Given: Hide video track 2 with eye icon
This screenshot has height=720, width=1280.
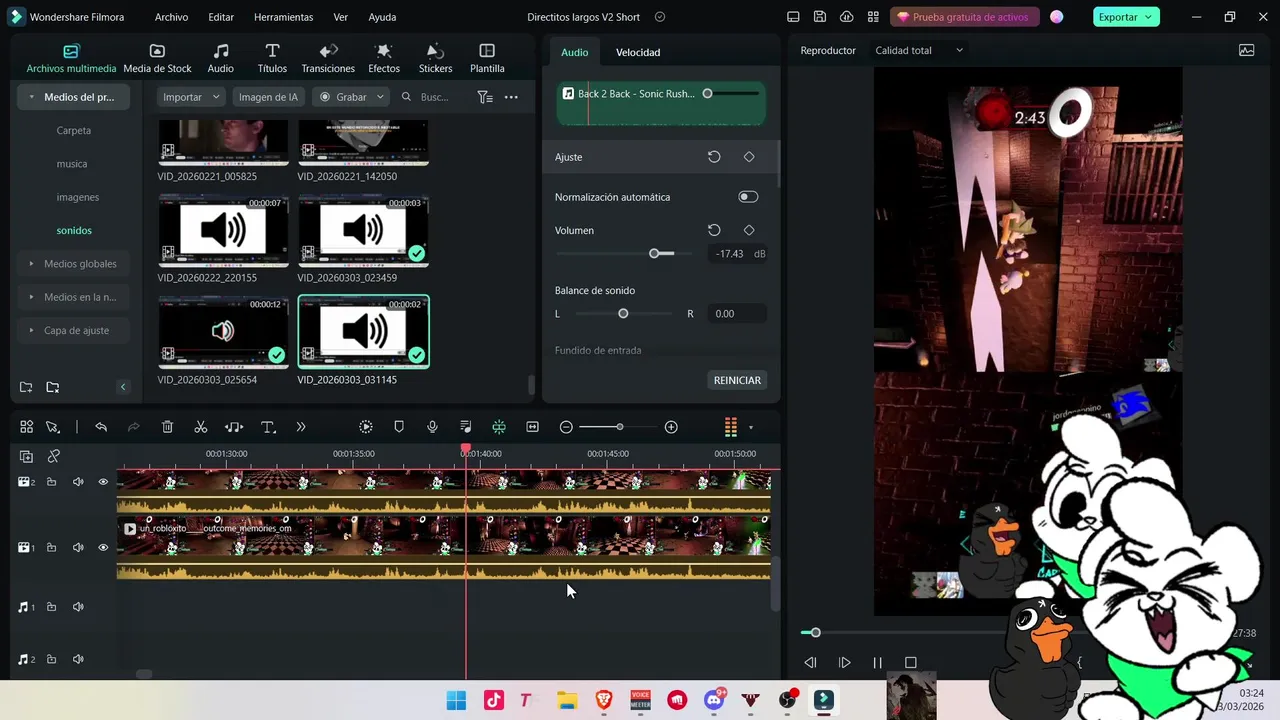Looking at the screenshot, I should (x=103, y=482).
